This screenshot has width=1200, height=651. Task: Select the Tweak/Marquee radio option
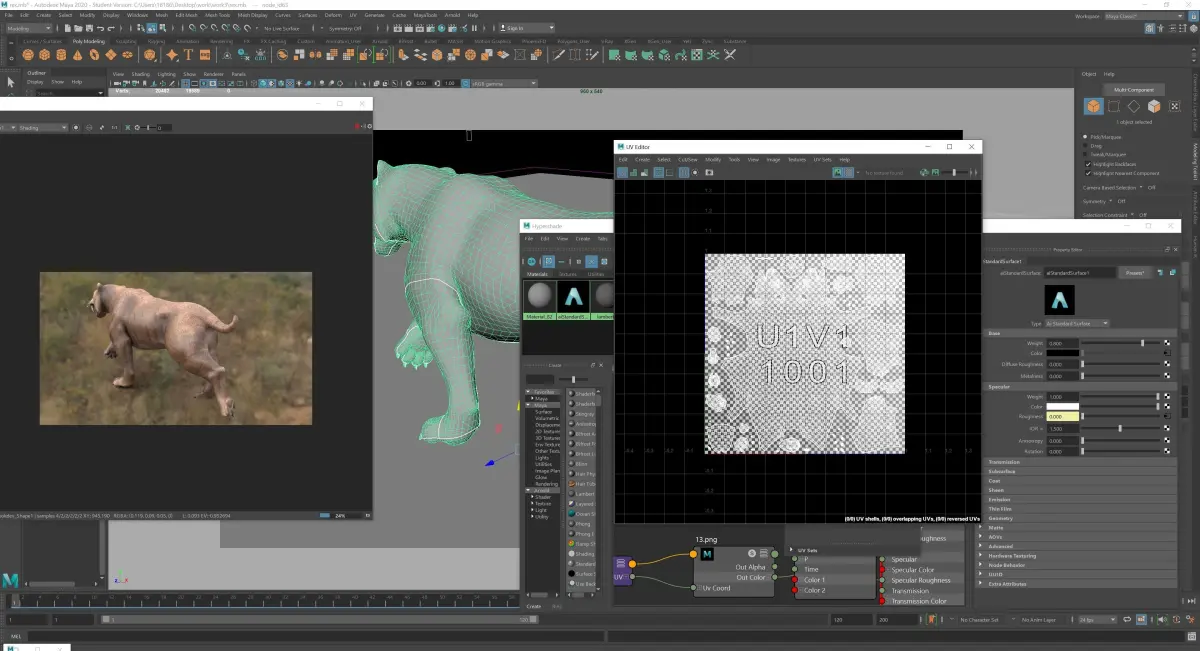click(1087, 152)
